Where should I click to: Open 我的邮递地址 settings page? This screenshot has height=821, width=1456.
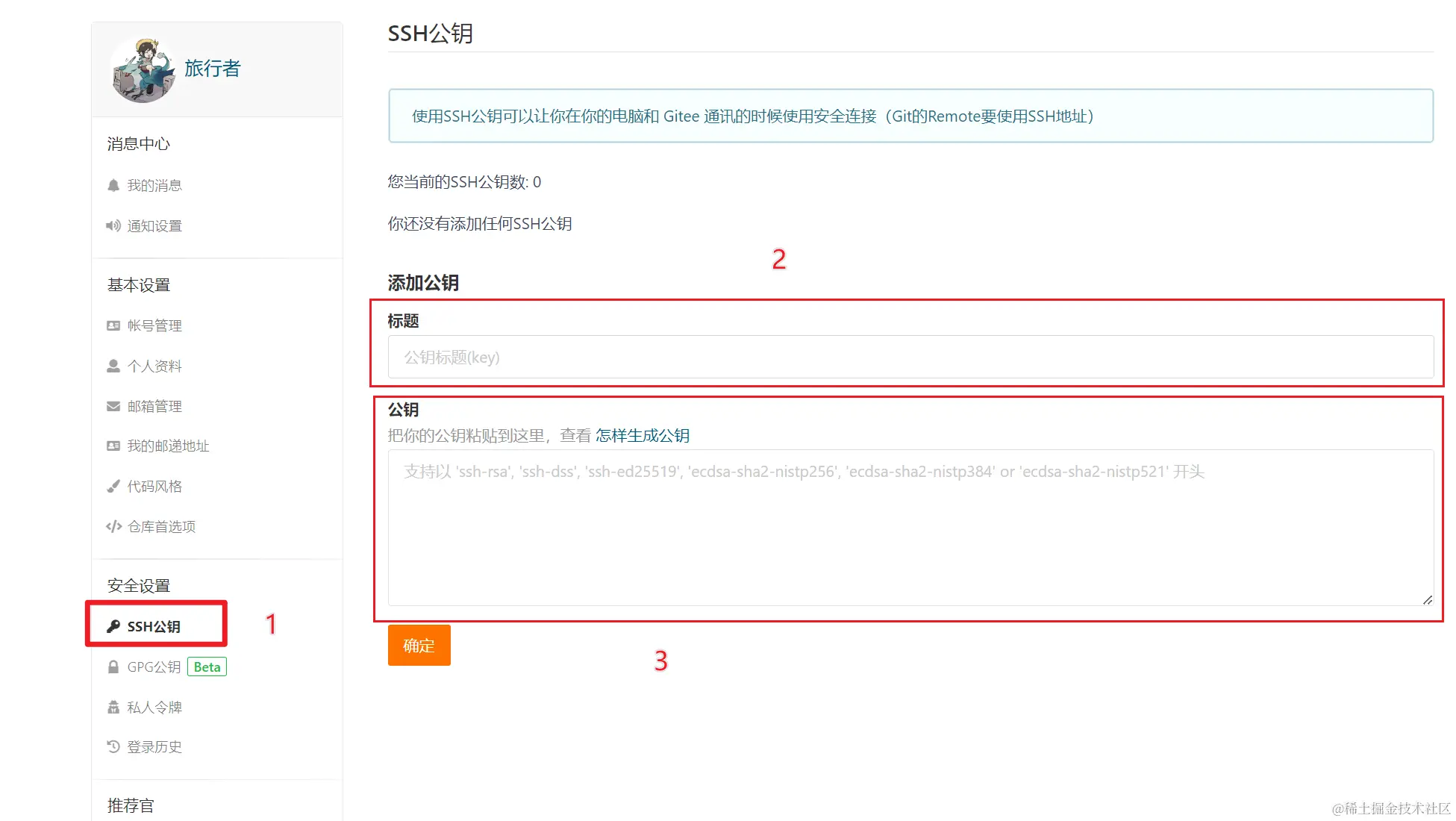(x=168, y=446)
